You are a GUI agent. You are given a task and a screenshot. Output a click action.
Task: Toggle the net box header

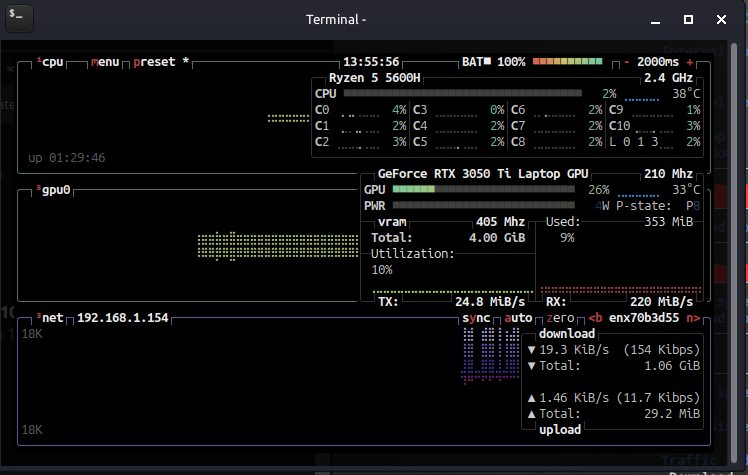[50, 318]
